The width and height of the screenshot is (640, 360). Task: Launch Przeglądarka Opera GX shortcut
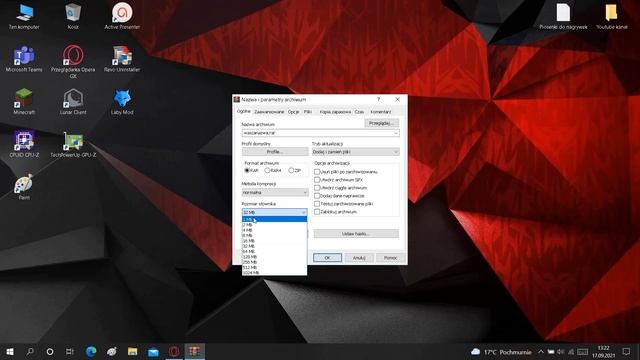(73, 62)
